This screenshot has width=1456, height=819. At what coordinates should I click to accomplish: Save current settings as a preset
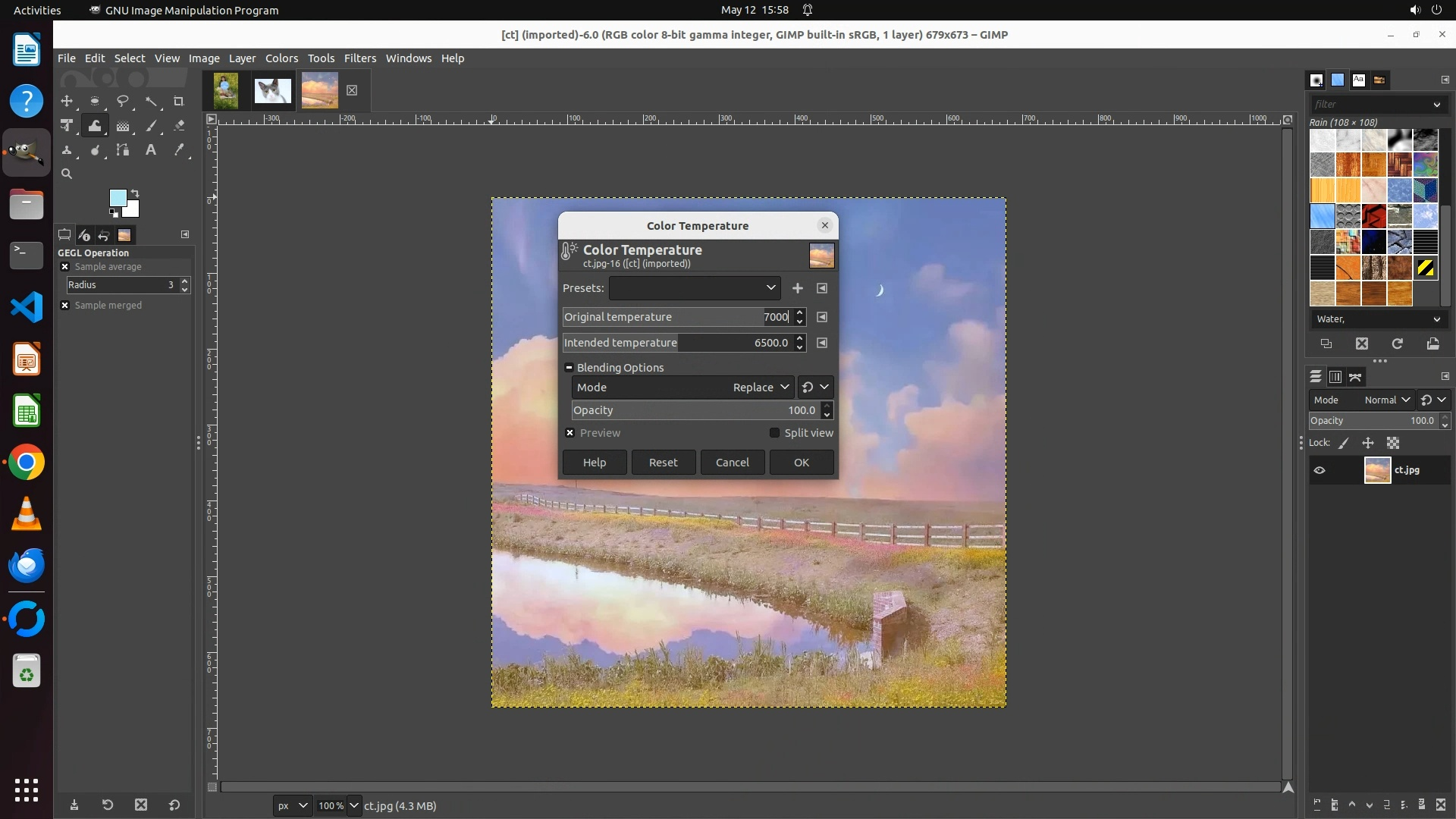(797, 288)
